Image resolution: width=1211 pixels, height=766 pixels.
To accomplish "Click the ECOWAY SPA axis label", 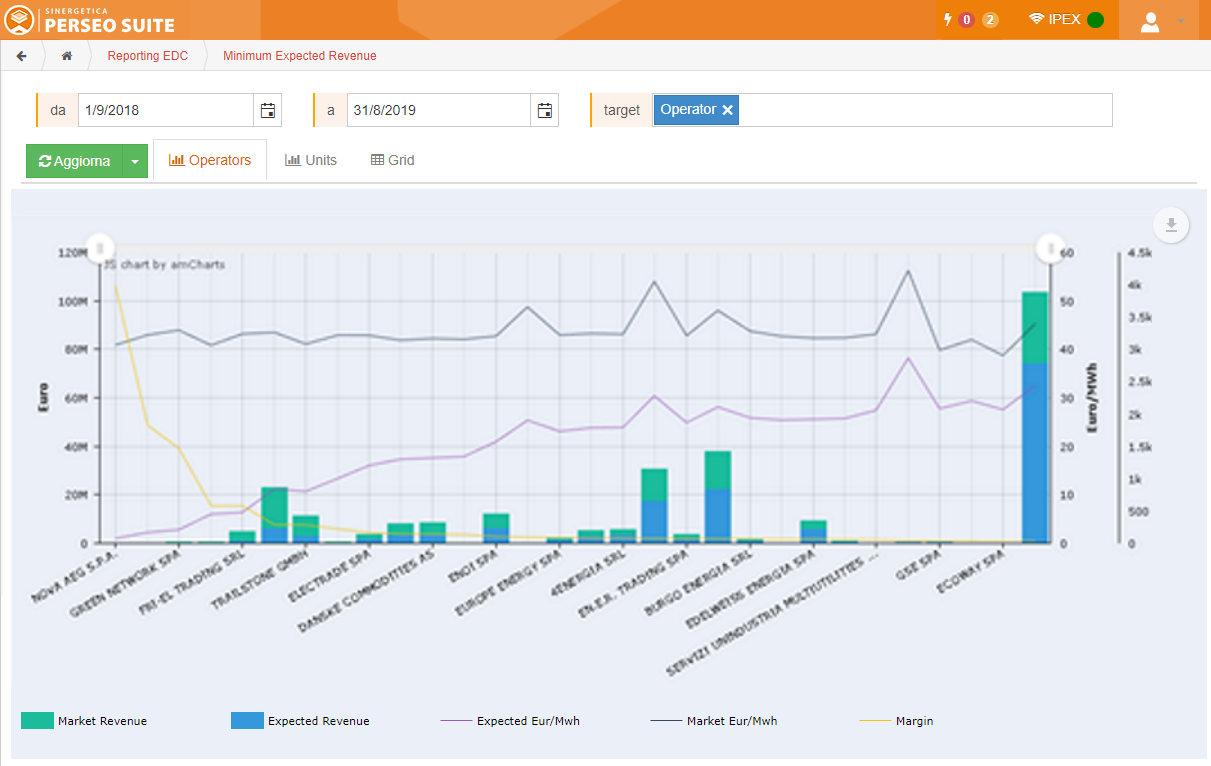I will pos(969,570).
